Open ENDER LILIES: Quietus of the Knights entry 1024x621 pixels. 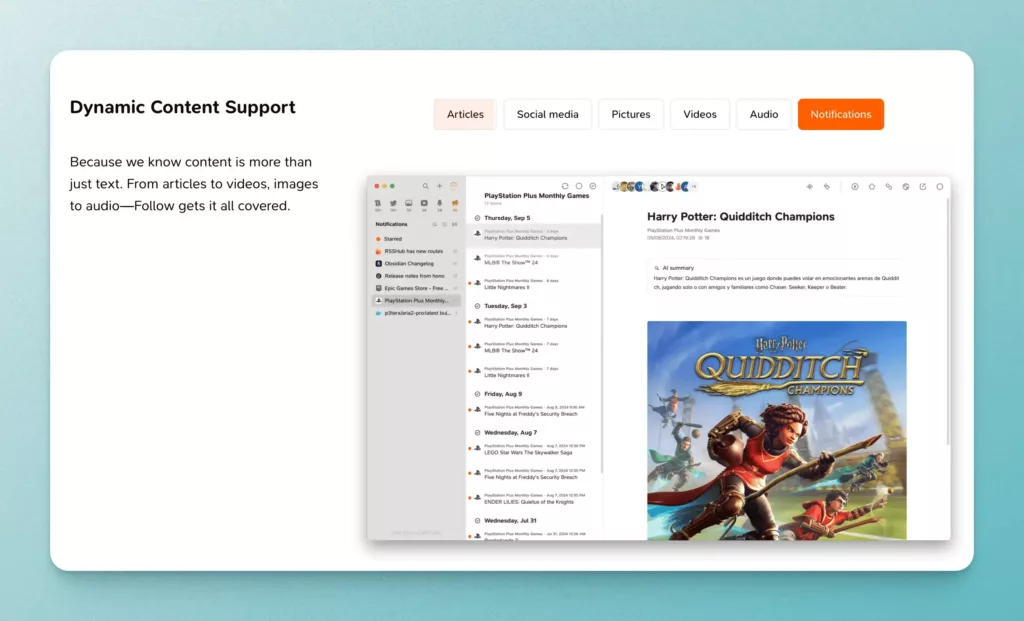pos(534,499)
